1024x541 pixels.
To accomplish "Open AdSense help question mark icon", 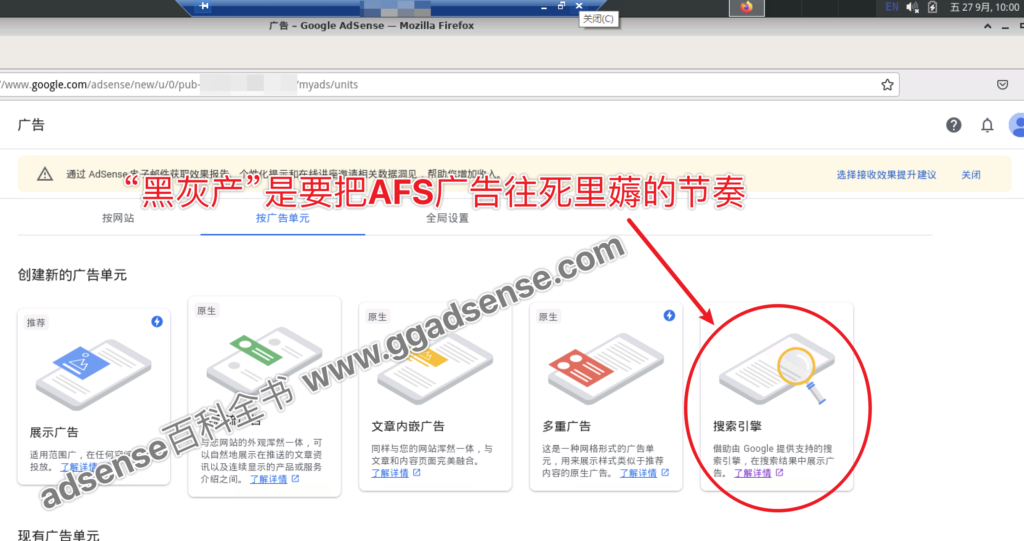I will [953, 125].
